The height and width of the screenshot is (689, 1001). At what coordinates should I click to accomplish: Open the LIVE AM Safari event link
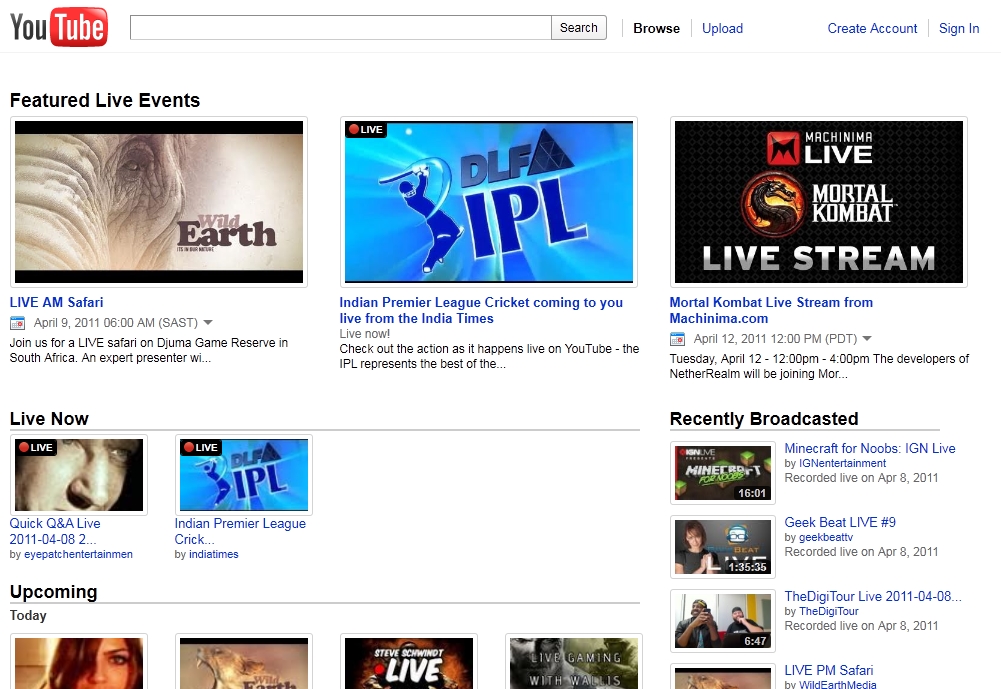click(56, 303)
